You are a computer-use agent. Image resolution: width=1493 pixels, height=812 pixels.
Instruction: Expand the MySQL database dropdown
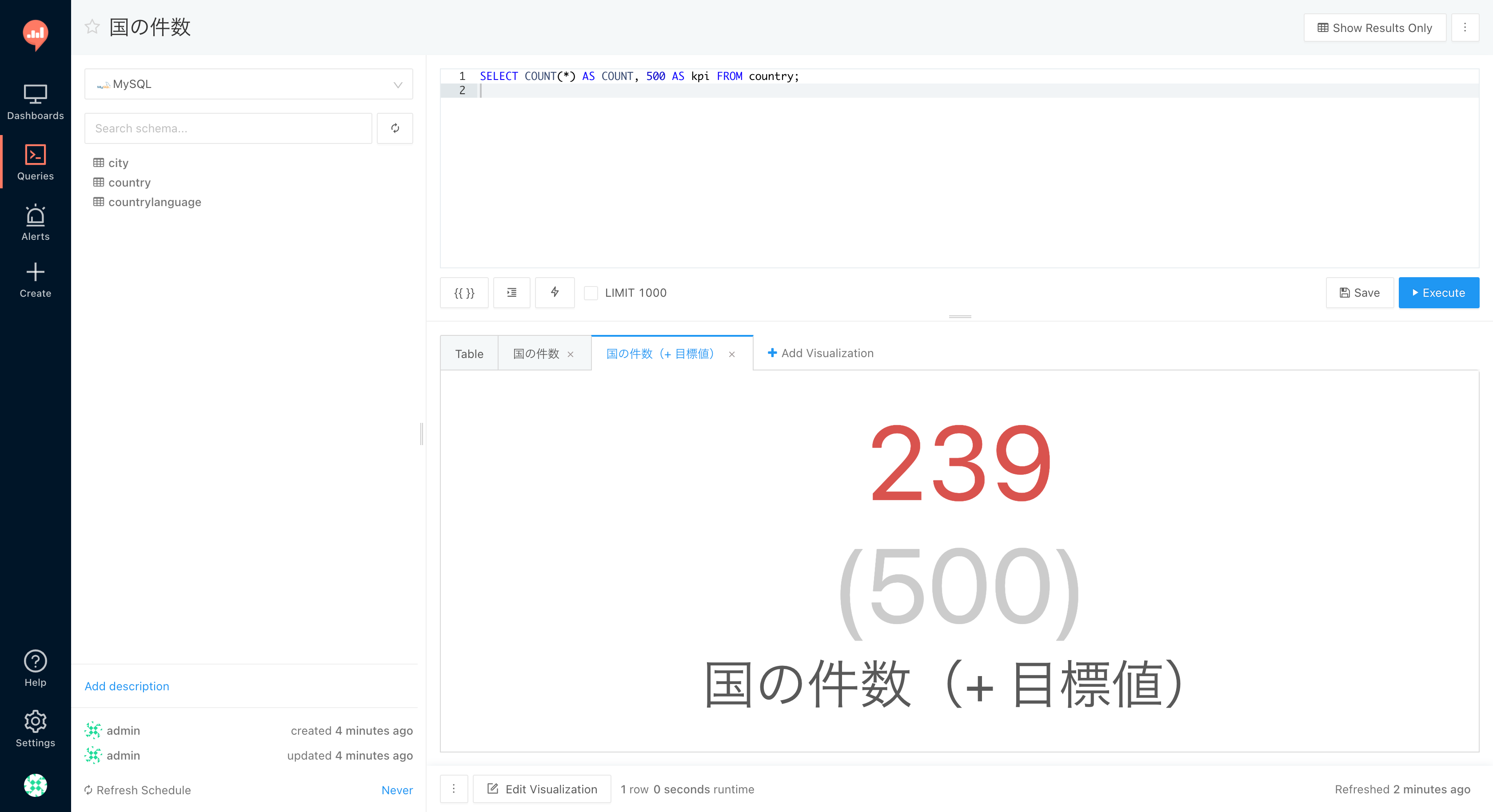pyautogui.click(x=398, y=84)
